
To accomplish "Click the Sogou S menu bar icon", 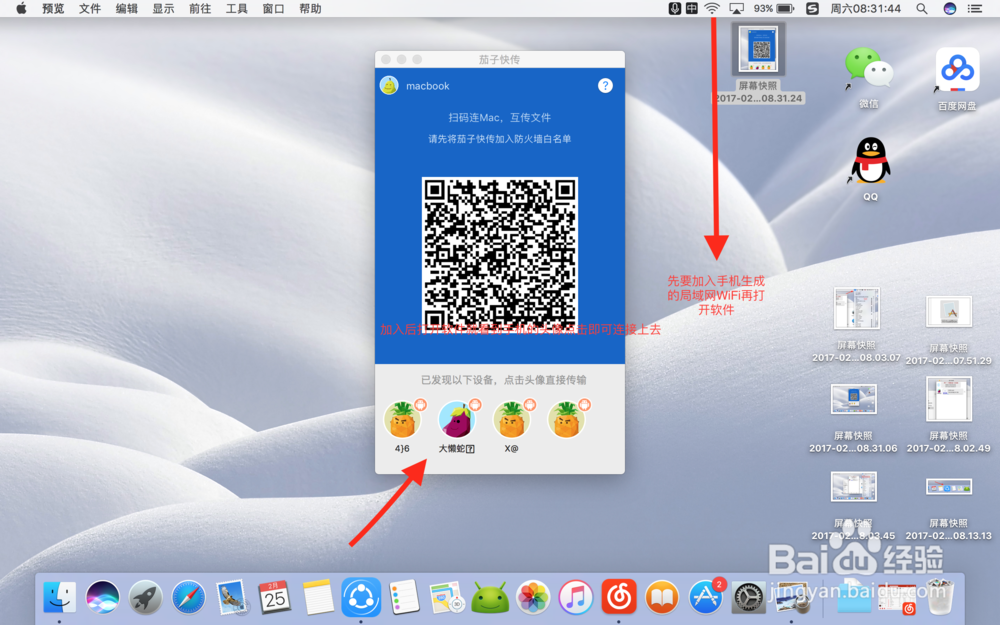I will click(812, 8).
